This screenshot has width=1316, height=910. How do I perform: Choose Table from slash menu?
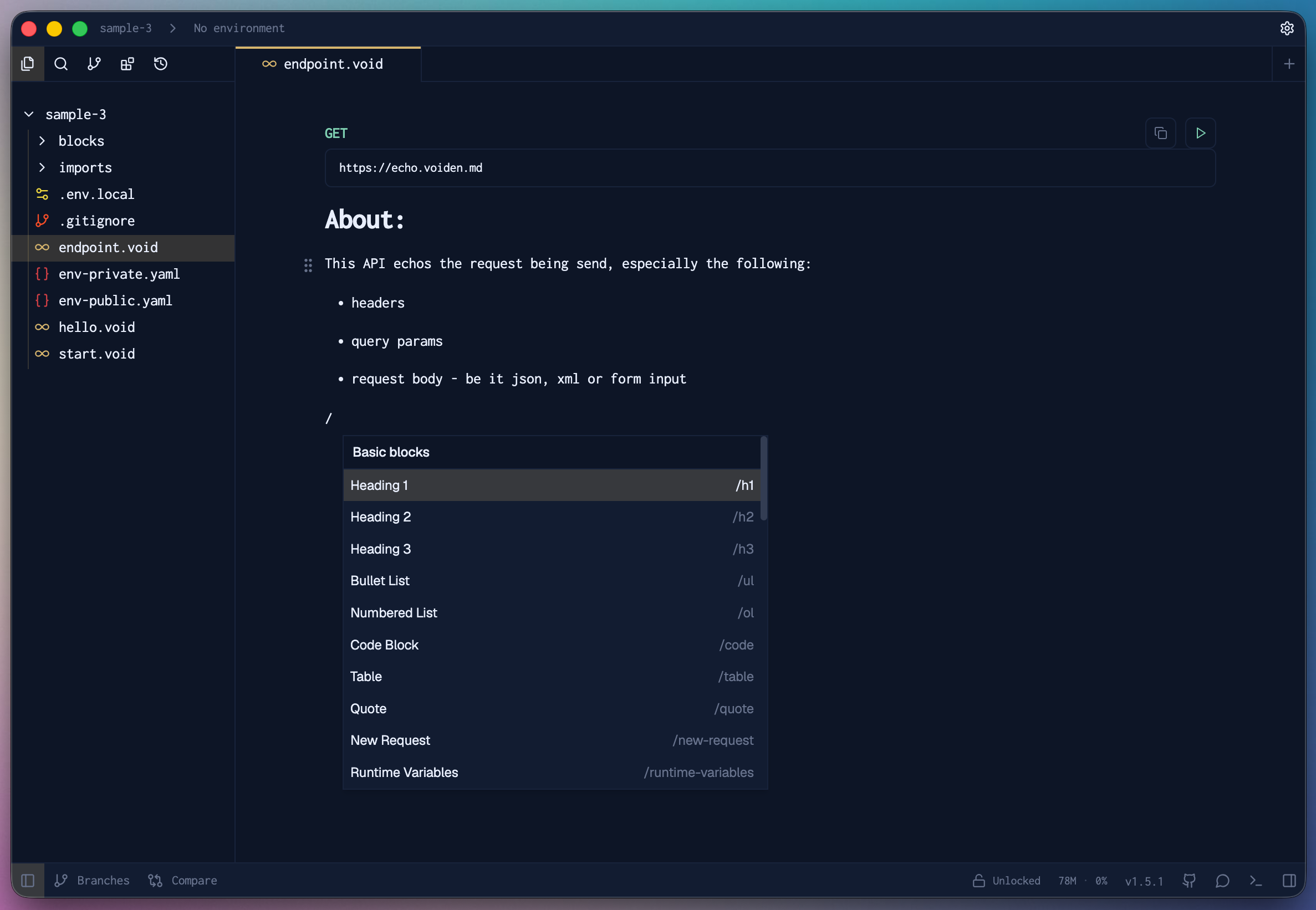click(552, 677)
